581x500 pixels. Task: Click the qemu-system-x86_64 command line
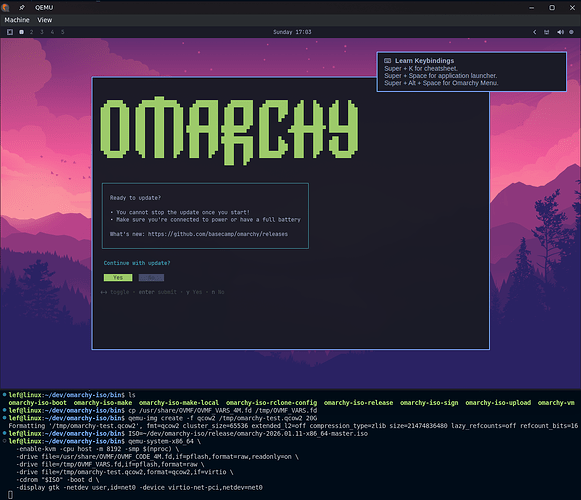(165, 441)
